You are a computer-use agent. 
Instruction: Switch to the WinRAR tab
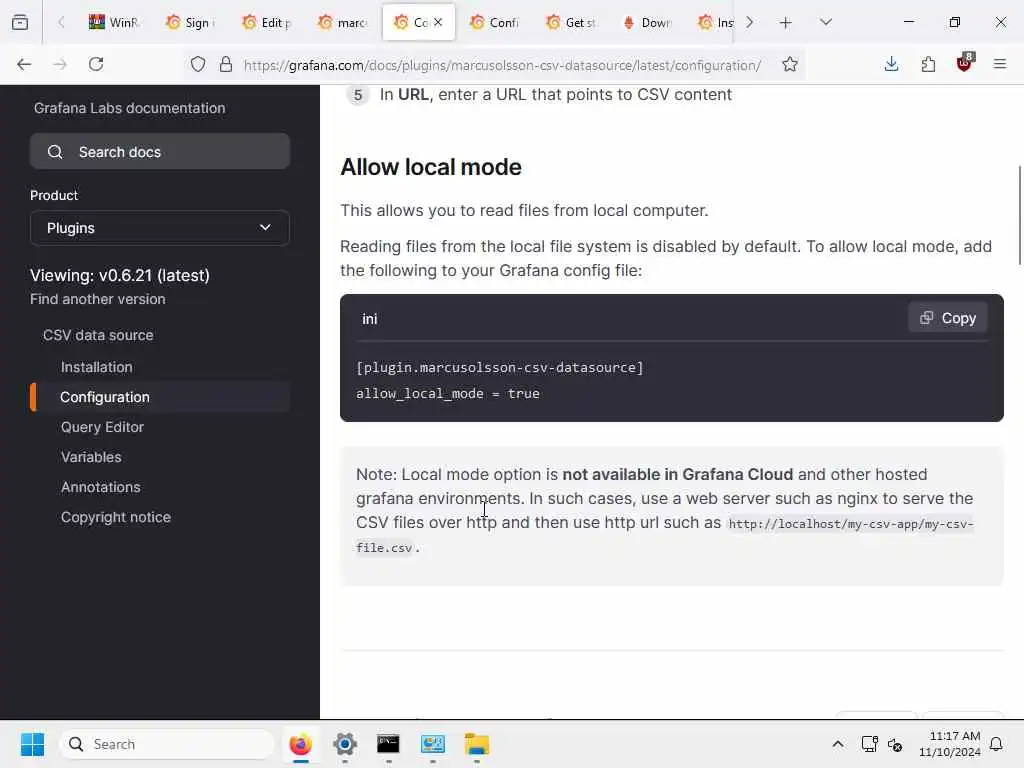[114, 22]
